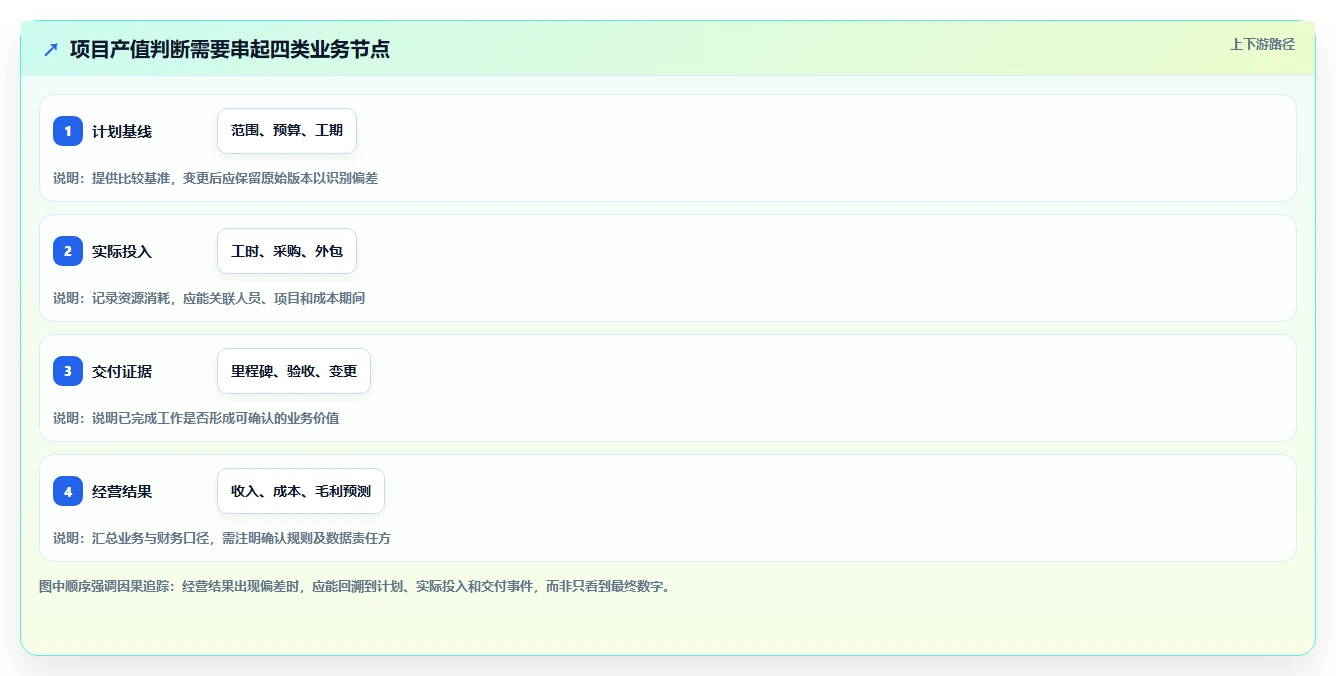
Task: Select the 范围、预算、工期 chip
Action: click(x=287, y=131)
